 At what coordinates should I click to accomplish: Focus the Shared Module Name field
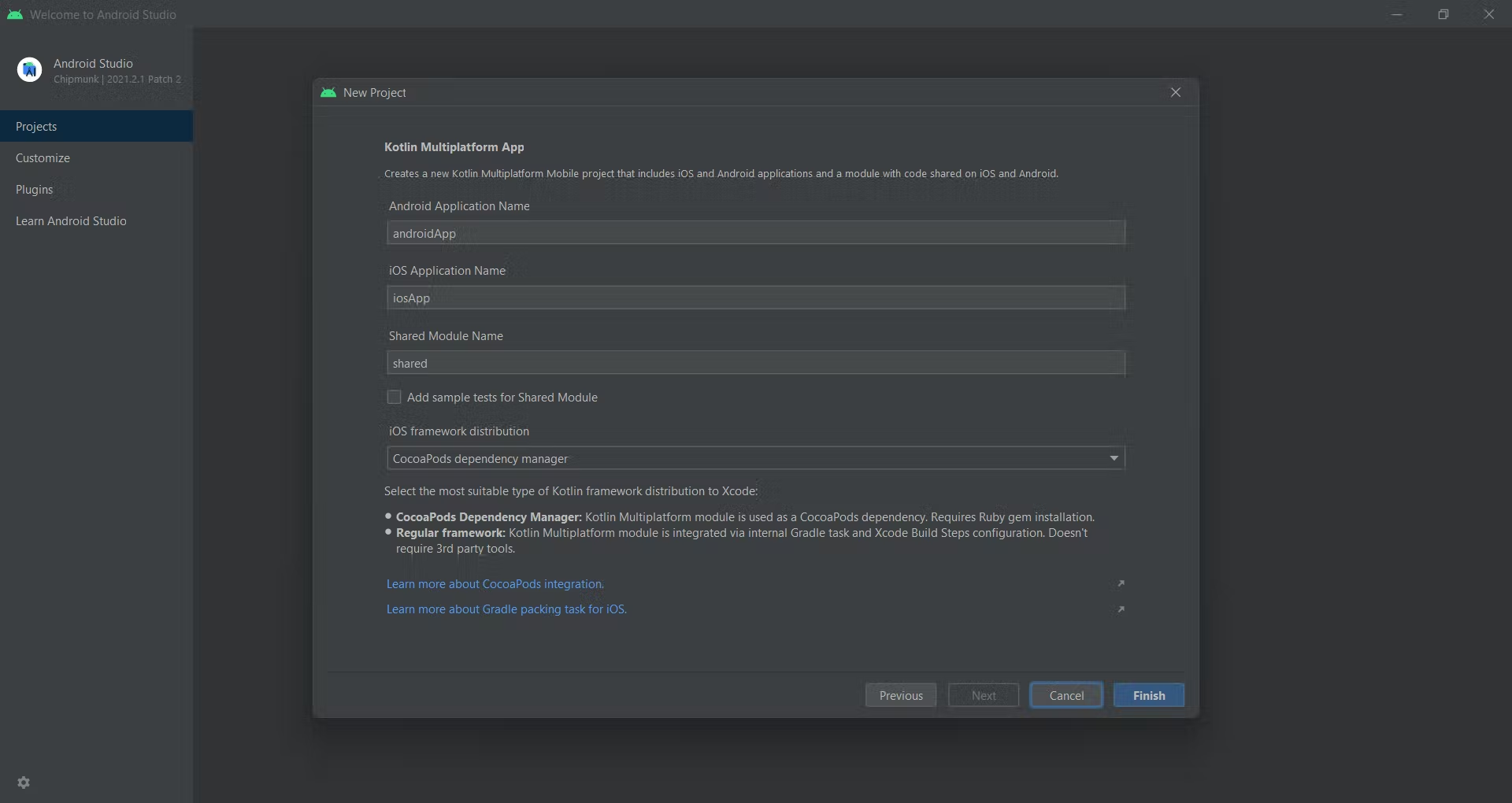click(x=756, y=363)
